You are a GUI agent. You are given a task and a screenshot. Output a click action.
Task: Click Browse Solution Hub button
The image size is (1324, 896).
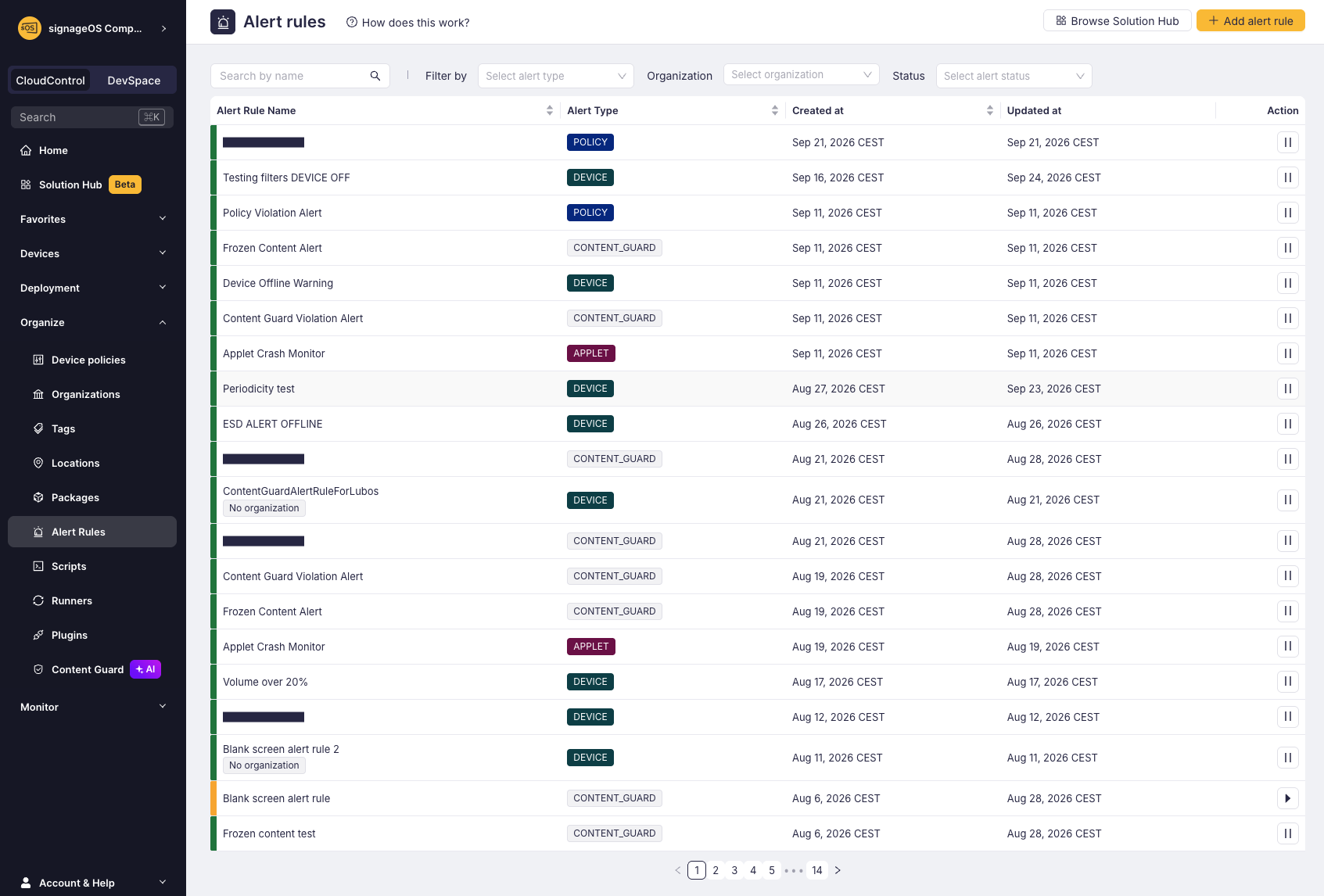point(1117,21)
